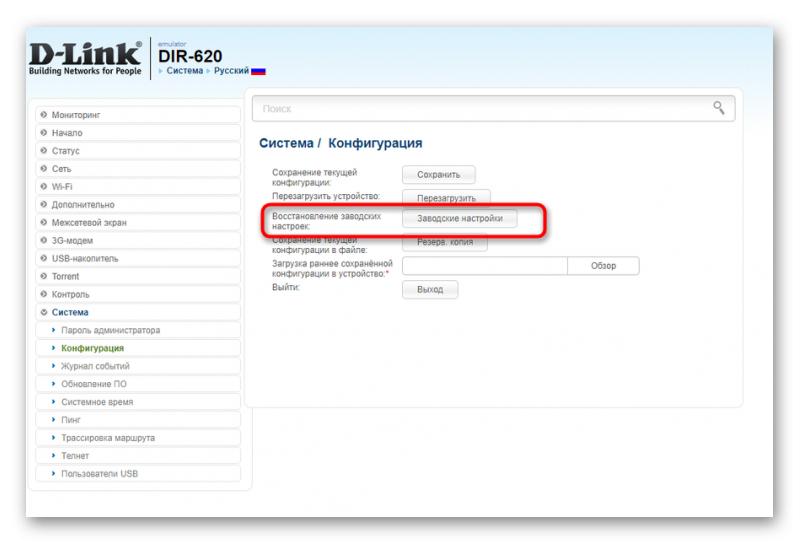Expand the Сеть menu section
This screenshot has height=544, width=800.
point(138,168)
